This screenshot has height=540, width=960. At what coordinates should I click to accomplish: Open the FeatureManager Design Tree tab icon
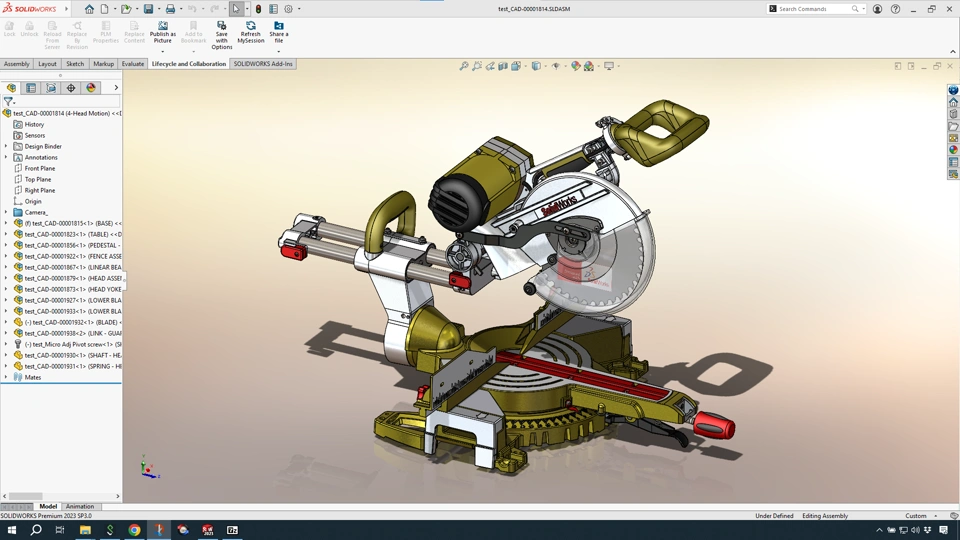(x=11, y=88)
